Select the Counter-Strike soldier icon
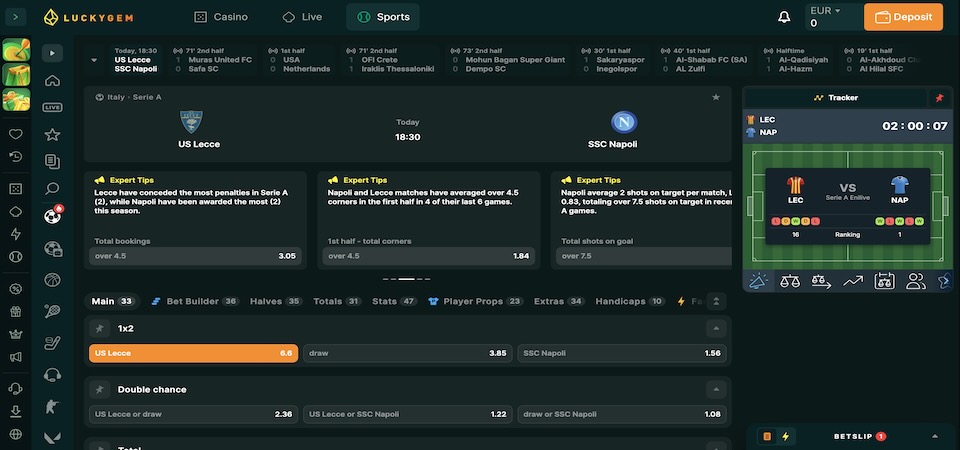This screenshot has height=450, width=960. tap(53, 407)
